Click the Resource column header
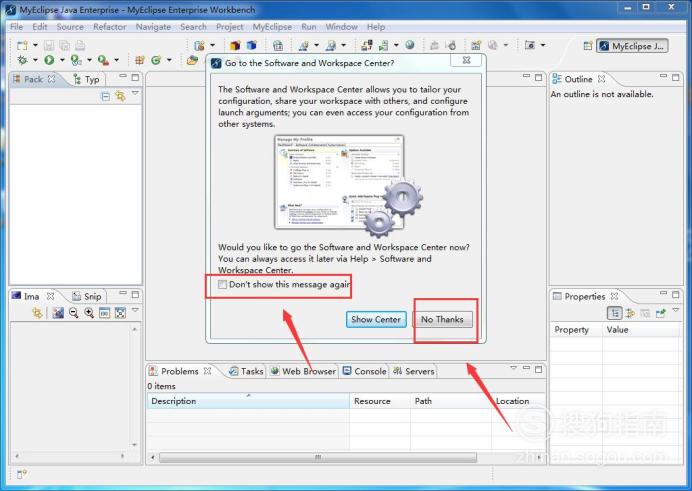 click(x=380, y=401)
